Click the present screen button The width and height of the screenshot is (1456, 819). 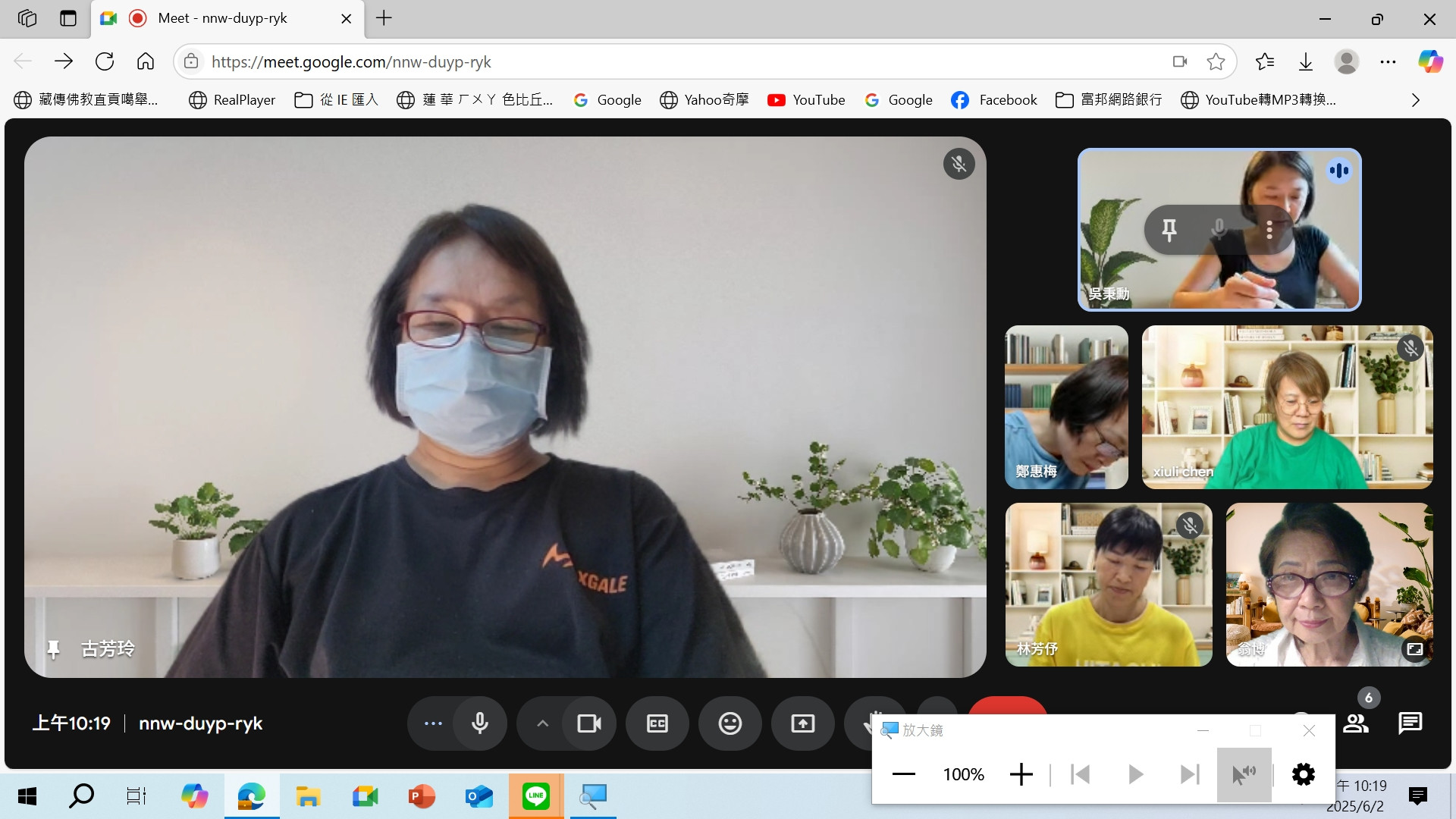(802, 723)
